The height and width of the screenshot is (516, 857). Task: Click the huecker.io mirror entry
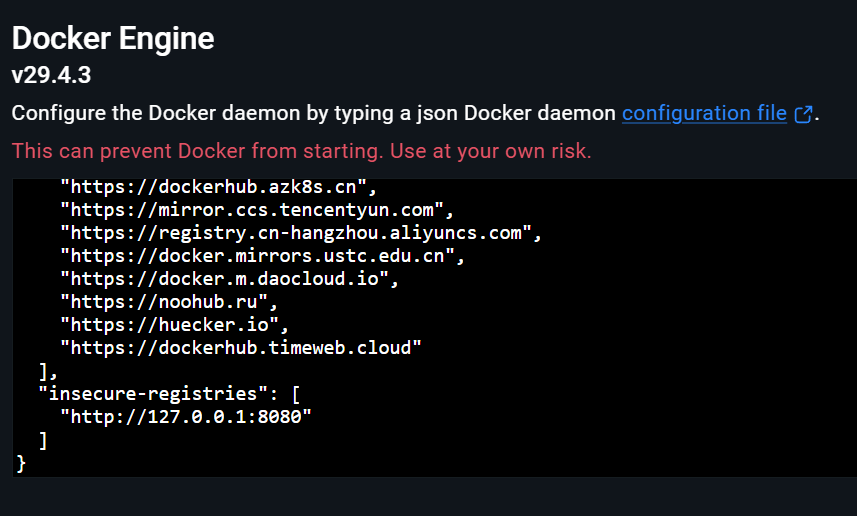tap(174, 325)
